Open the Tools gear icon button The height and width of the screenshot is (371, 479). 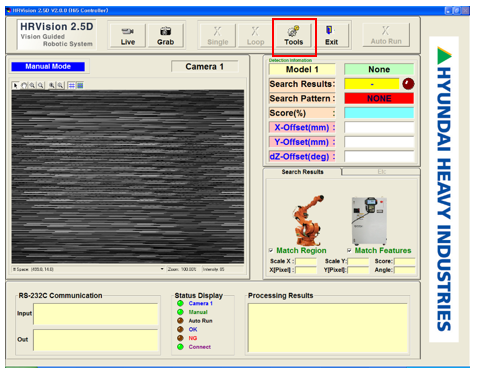[294, 35]
